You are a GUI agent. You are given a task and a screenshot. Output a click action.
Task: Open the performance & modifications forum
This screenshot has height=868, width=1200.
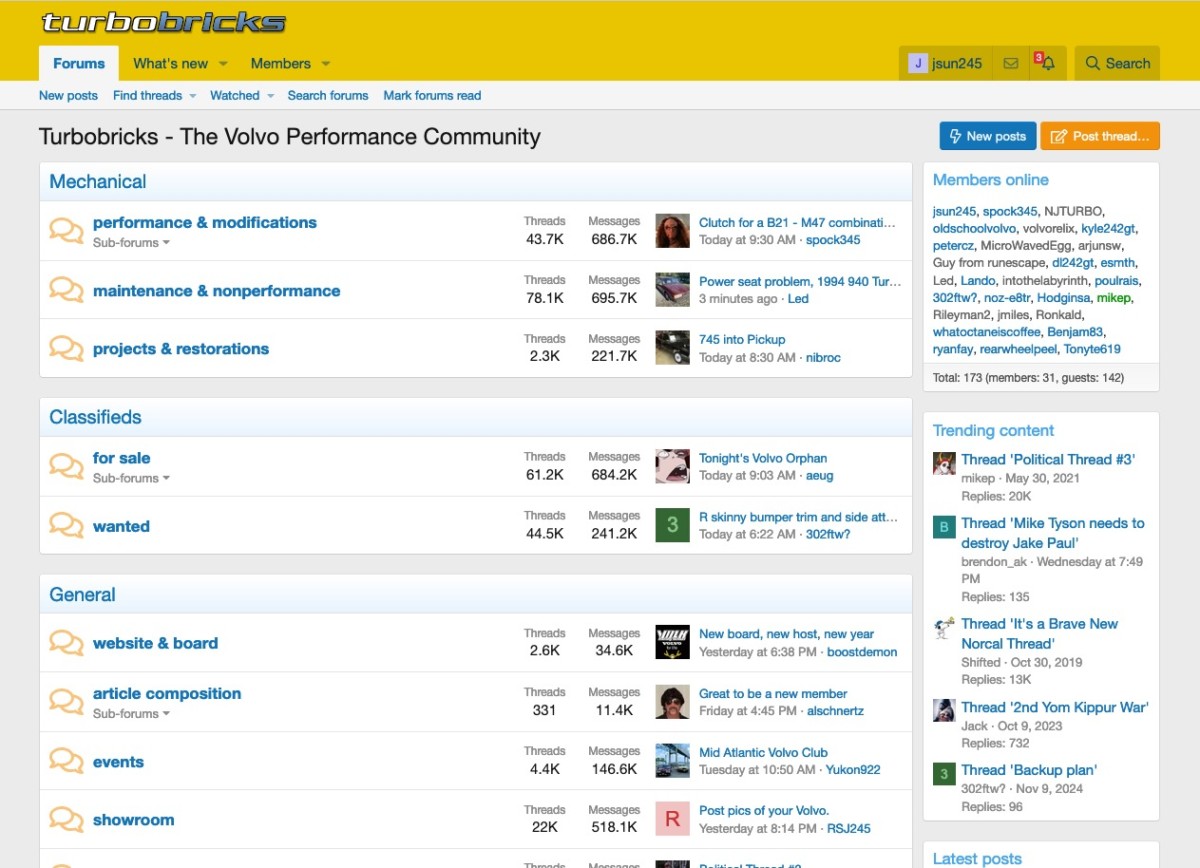coord(205,222)
